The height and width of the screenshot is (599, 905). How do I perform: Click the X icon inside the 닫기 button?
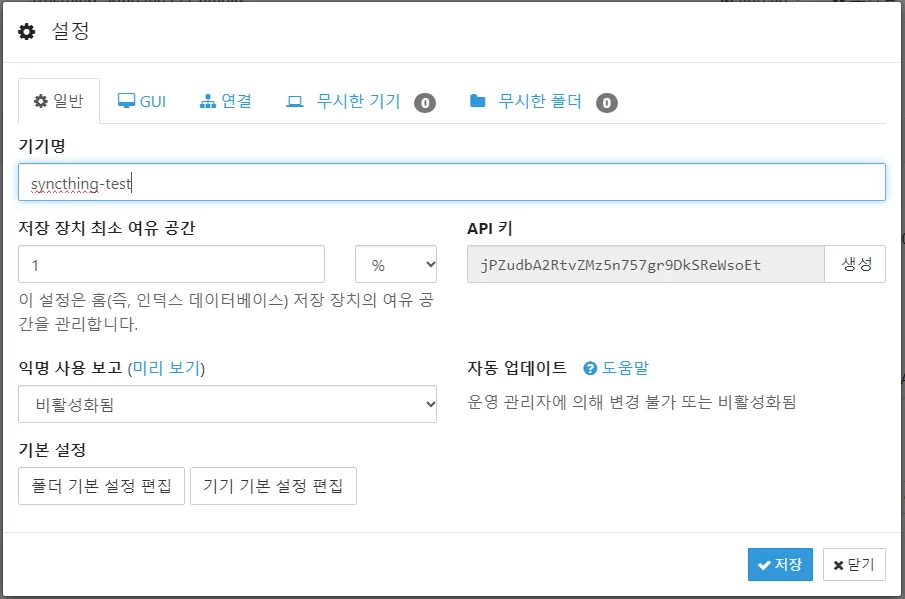click(x=837, y=564)
